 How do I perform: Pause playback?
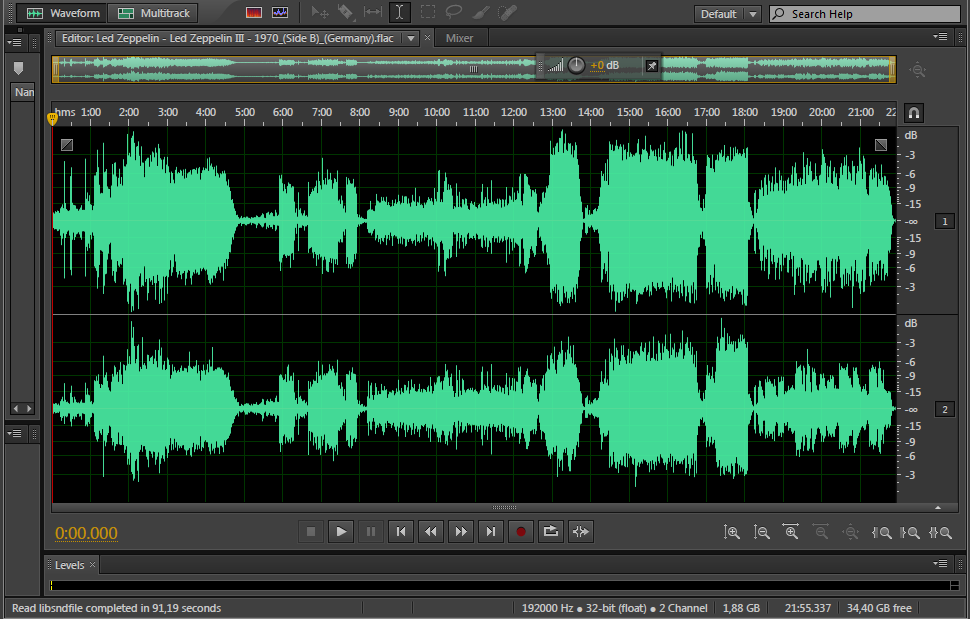click(x=371, y=532)
